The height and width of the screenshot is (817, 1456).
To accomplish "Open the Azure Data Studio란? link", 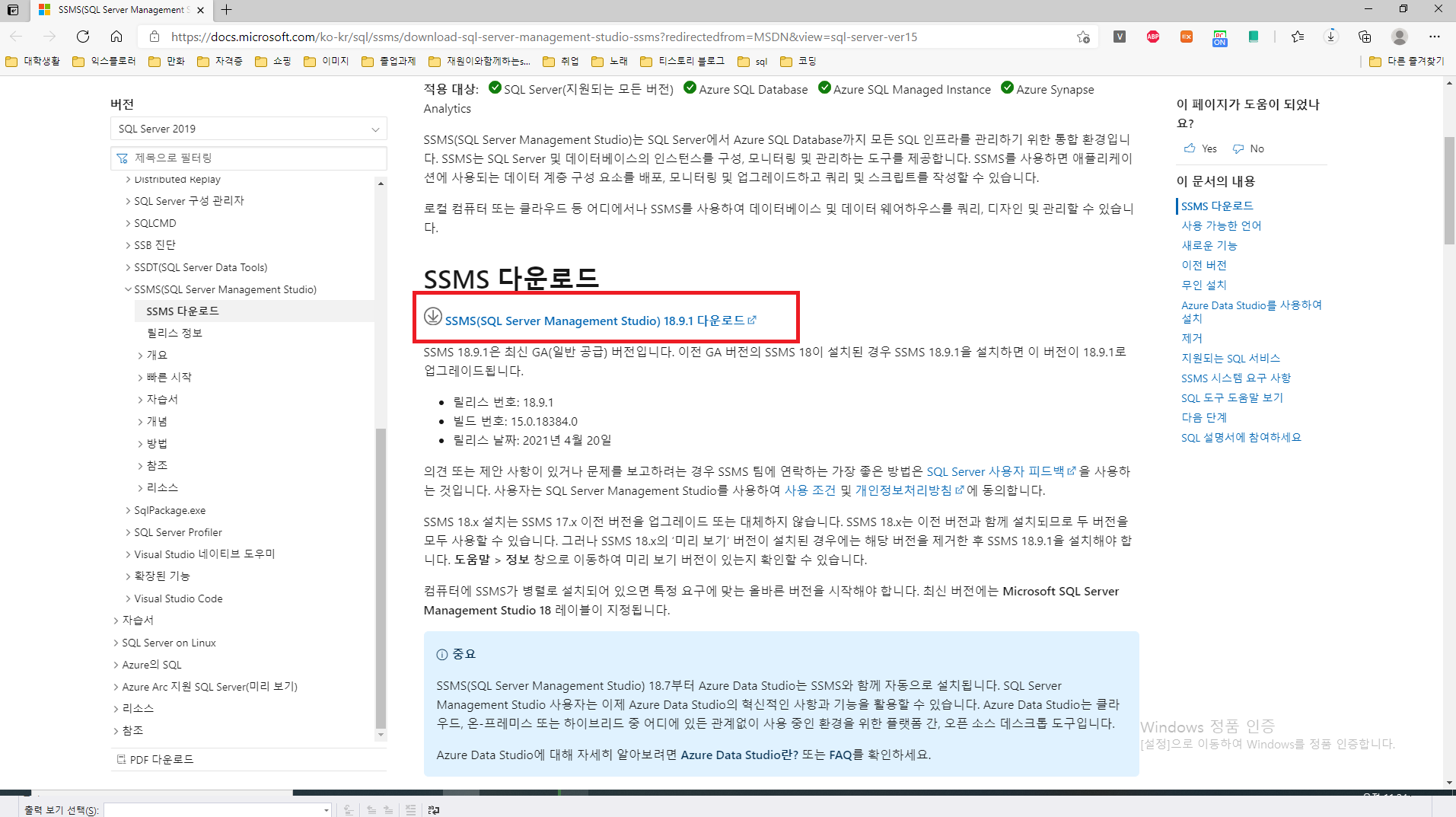I will [740, 755].
